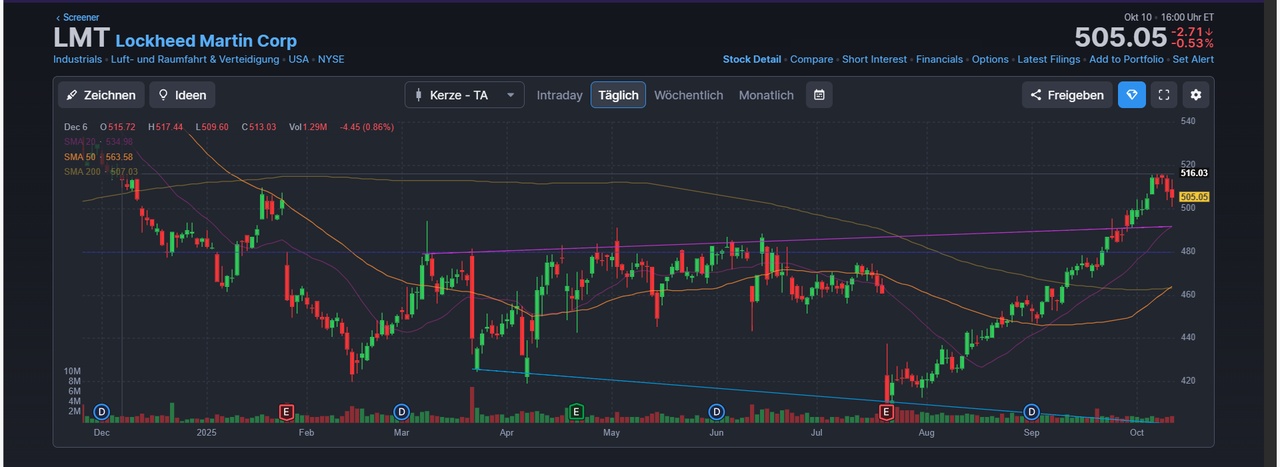1280x467 pixels.
Task: Open the Zeichnen drawing tools
Action: (x=101, y=95)
